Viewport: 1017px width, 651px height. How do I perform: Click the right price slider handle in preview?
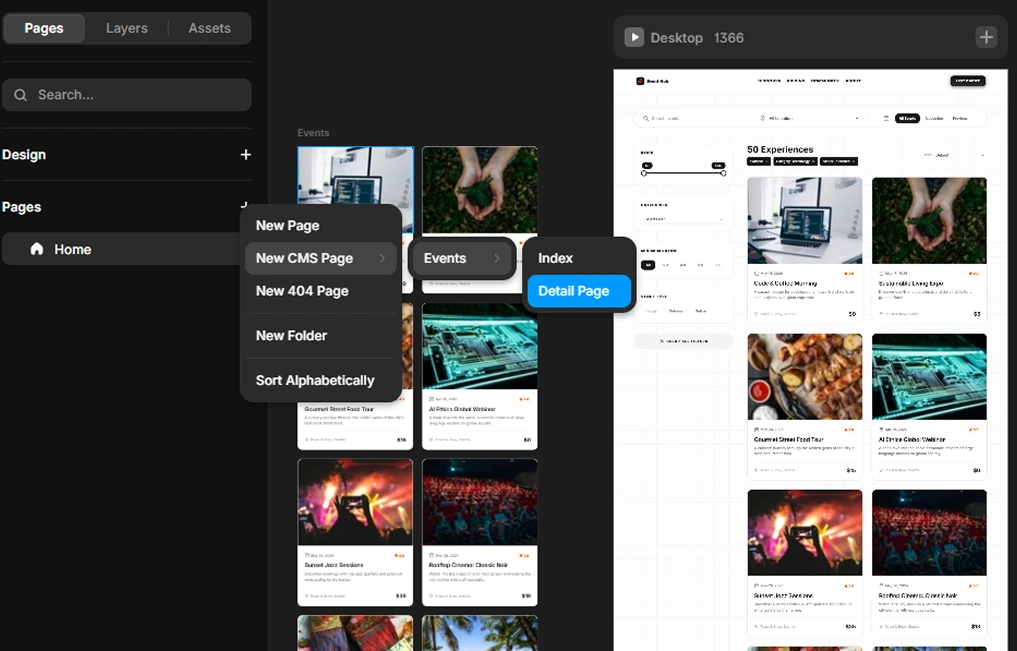point(723,173)
